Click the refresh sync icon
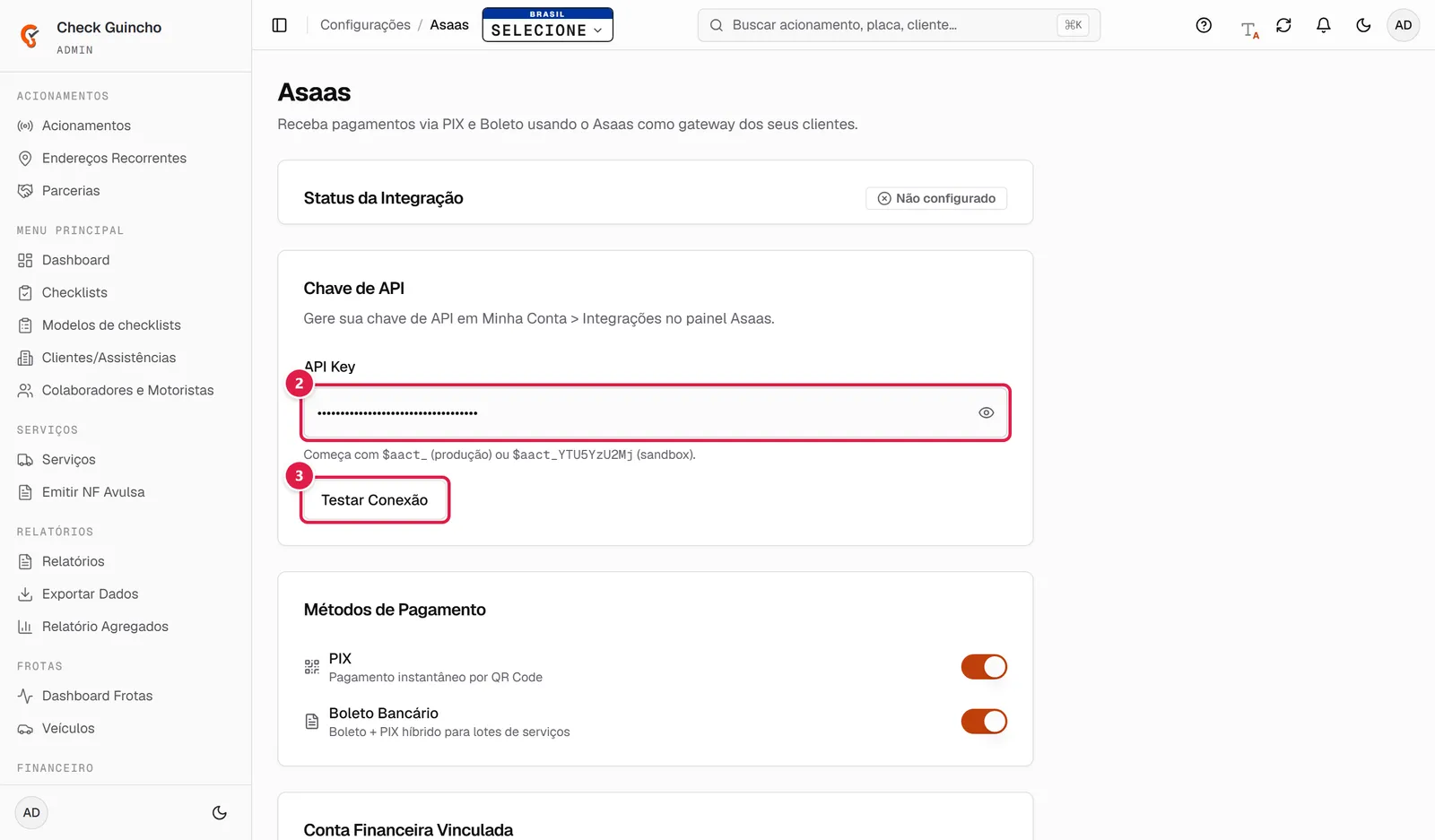The height and width of the screenshot is (840, 1435). coord(1283,25)
